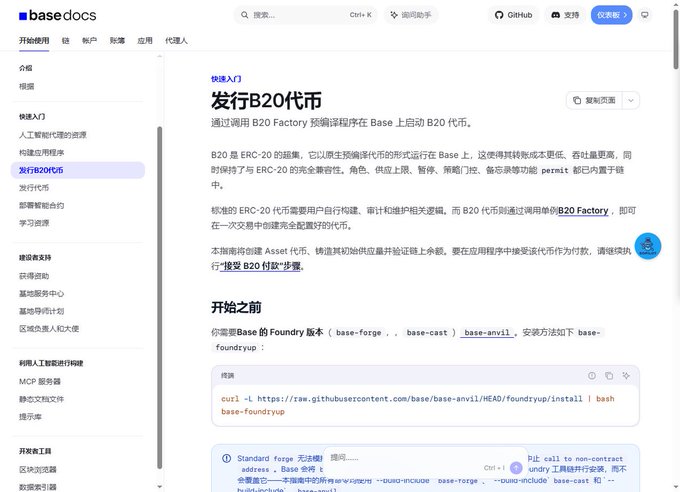Follow the 接受 B20 付款 link
The height and width of the screenshot is (492, 680).
tap(260, 266)
